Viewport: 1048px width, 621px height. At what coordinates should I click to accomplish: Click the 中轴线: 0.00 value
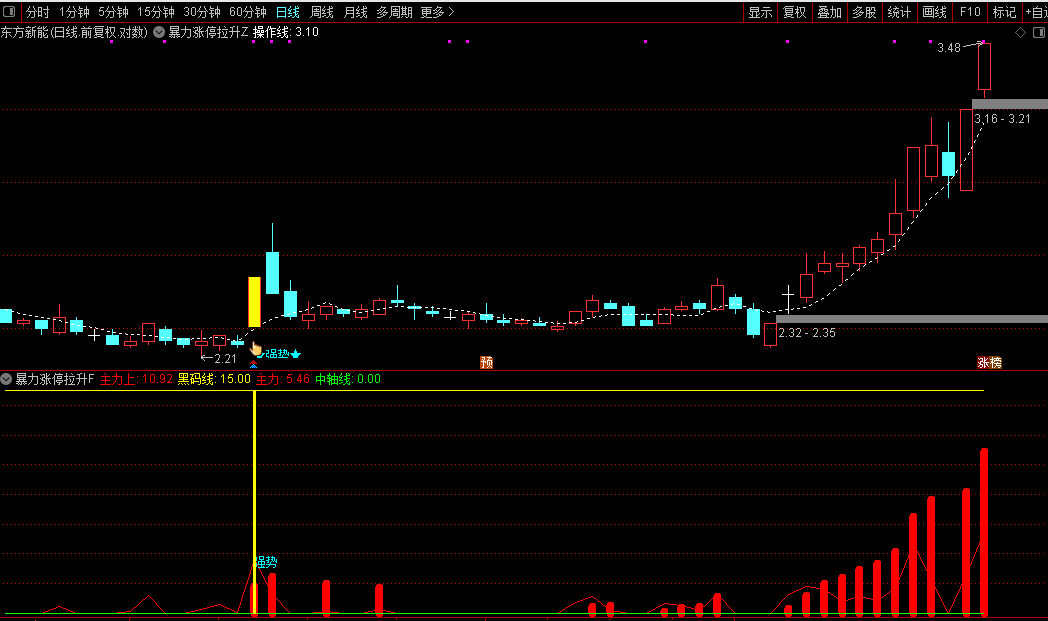pos(348,379)
